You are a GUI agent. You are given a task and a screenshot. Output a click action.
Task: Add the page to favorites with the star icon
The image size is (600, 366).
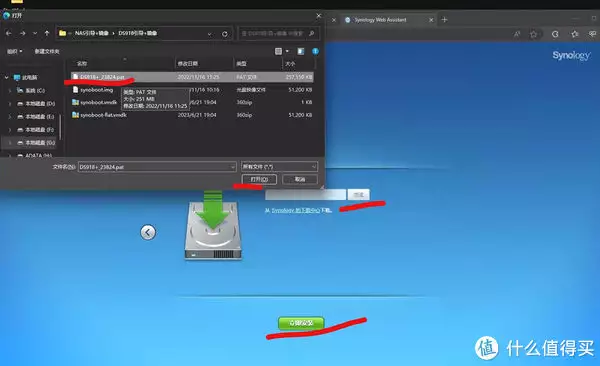point(533,34)
